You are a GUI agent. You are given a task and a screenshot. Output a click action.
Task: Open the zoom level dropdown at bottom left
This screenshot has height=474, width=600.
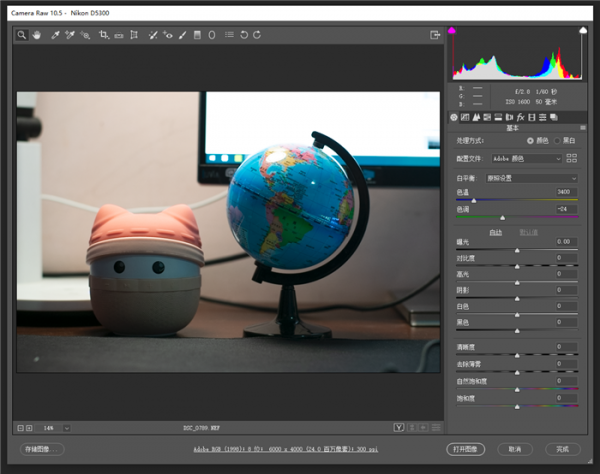coord(67,427)
